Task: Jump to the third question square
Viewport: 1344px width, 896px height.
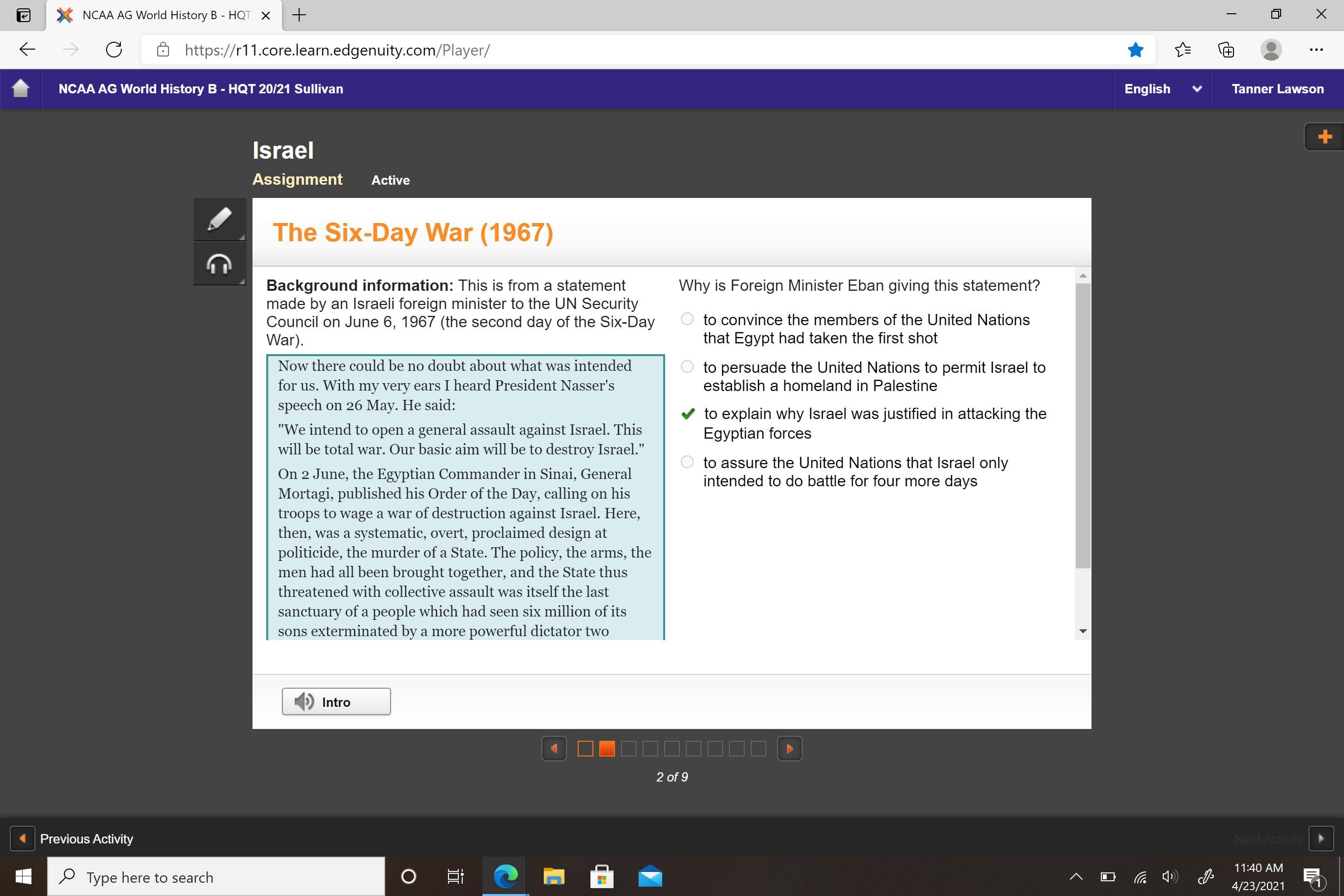Action: point(629,749)
